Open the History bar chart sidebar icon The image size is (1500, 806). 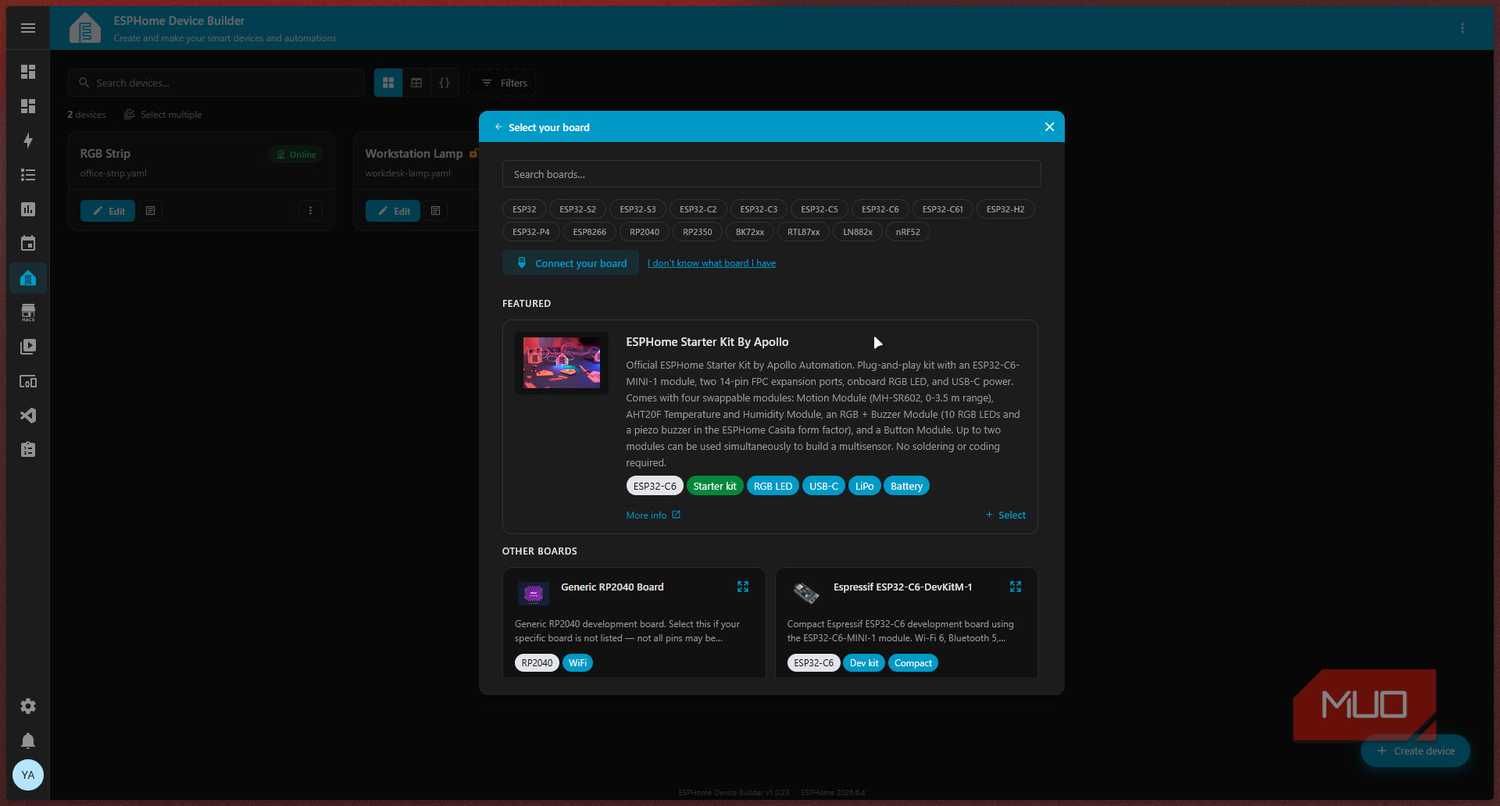[x=28, y=209]
